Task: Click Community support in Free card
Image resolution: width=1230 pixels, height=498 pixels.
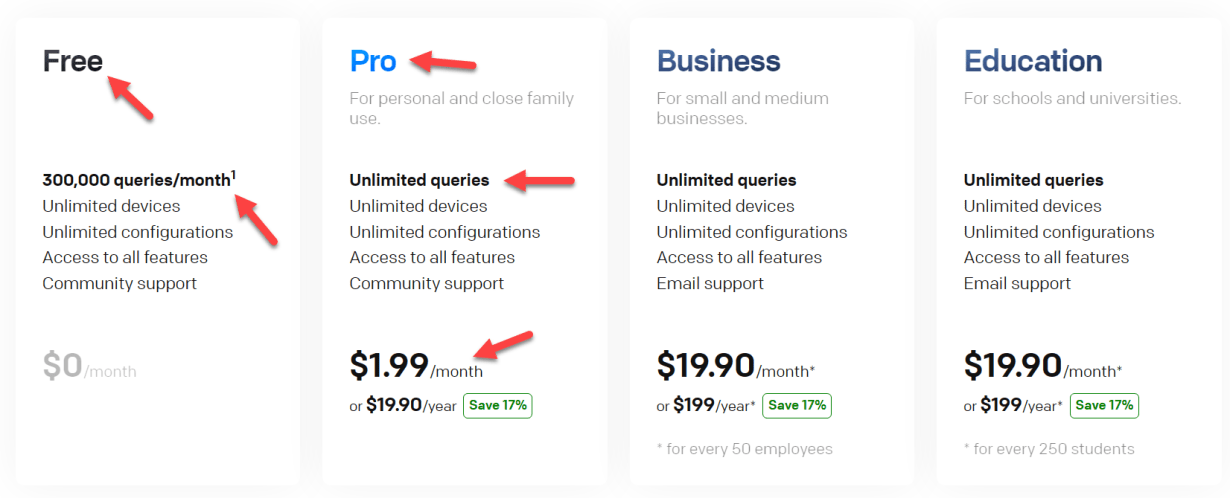Action: (x=119, y=283)
